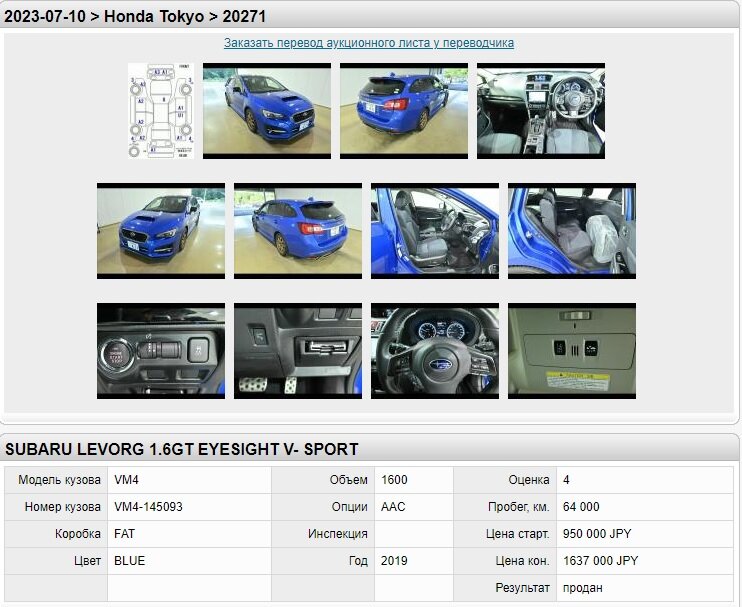
Task: Click the Инспекция label
Action: tap(338, 534)
